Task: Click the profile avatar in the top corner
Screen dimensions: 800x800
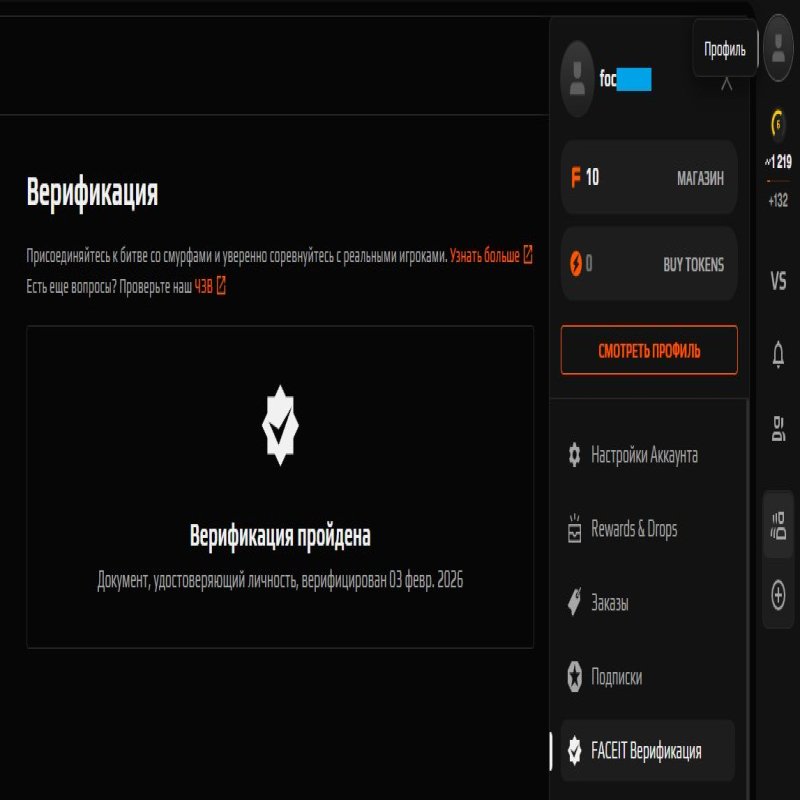Action: 778,48
